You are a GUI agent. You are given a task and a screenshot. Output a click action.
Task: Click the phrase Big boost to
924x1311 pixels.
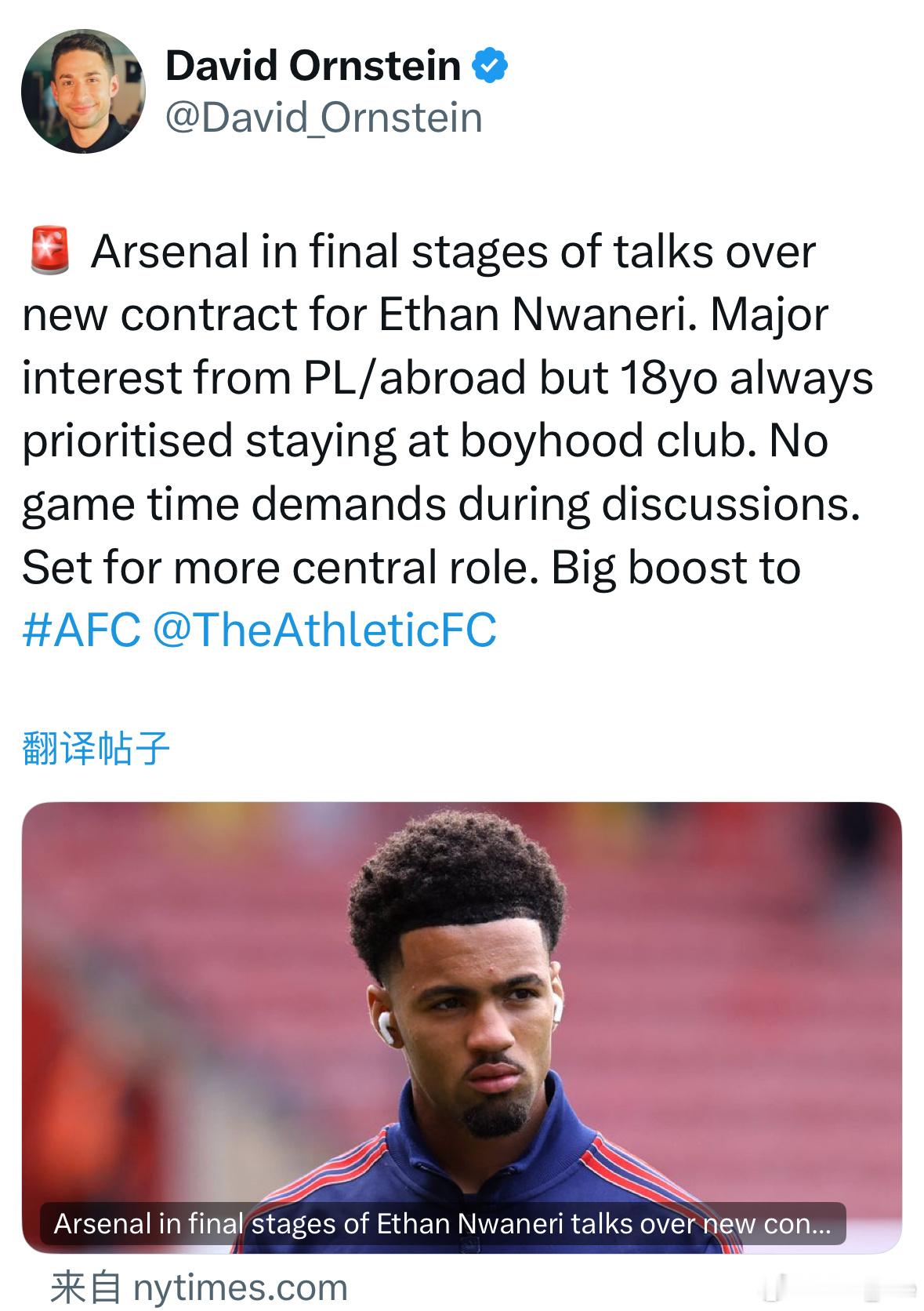pos(676,567)
